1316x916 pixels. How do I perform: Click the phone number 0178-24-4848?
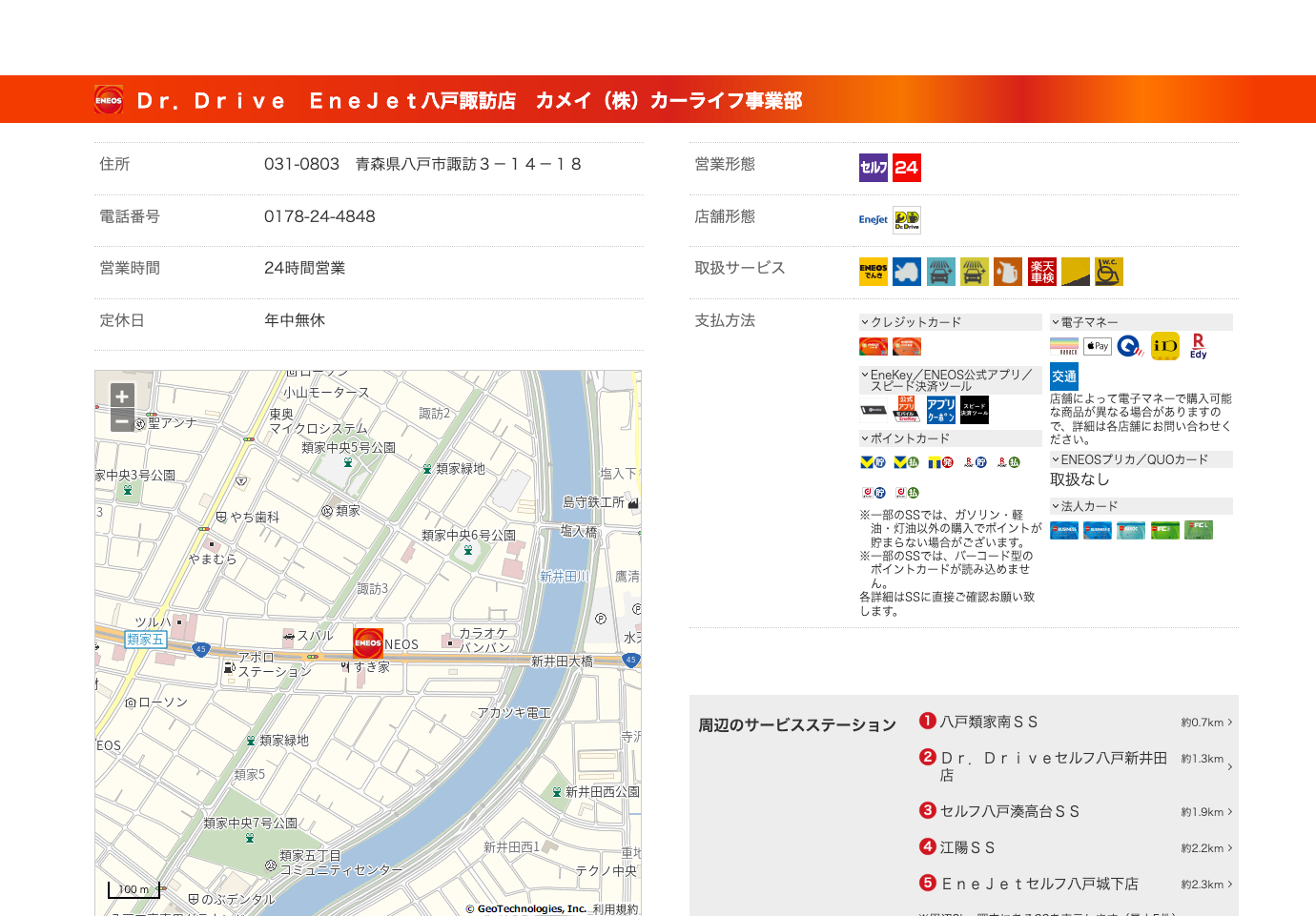point(319,216)
